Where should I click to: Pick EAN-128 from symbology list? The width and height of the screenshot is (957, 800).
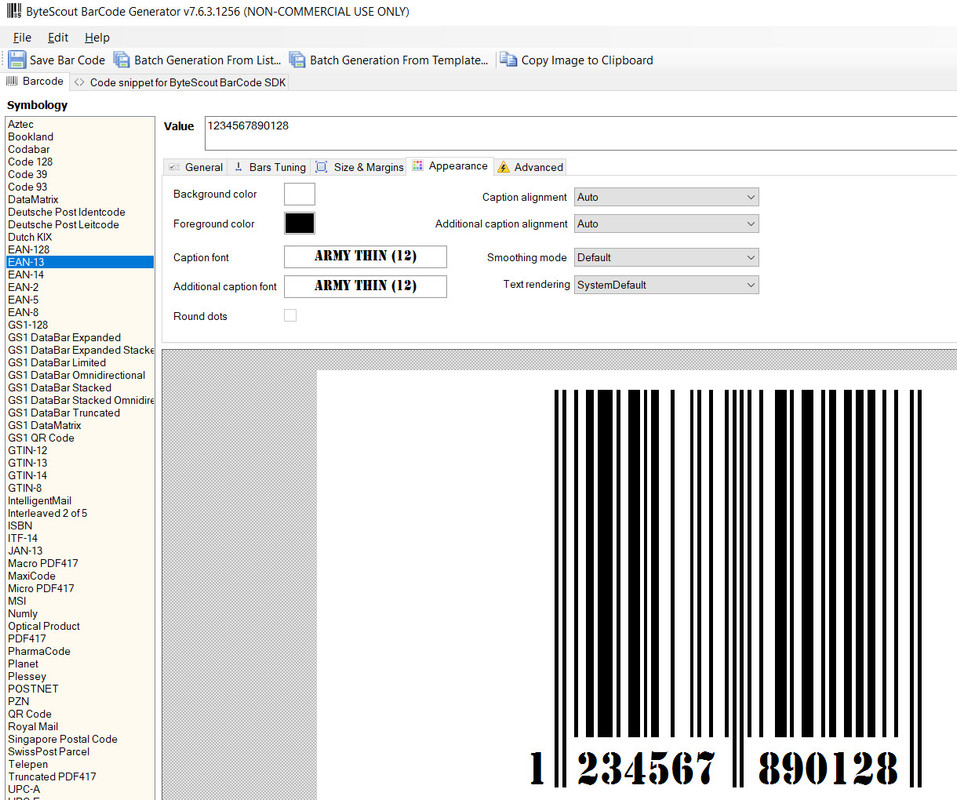pos(29,250)
